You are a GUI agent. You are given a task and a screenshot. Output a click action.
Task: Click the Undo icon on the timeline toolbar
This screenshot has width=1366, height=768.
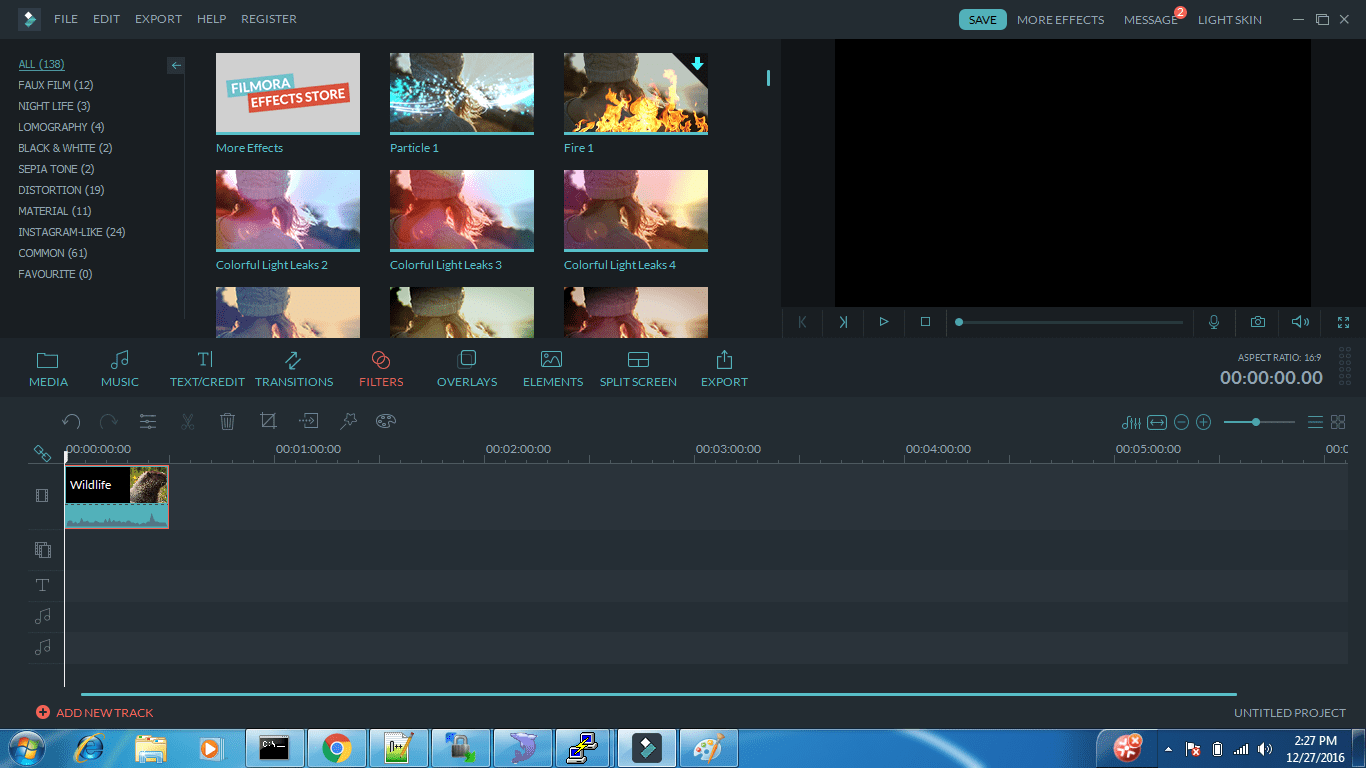[x=71, y=421]
